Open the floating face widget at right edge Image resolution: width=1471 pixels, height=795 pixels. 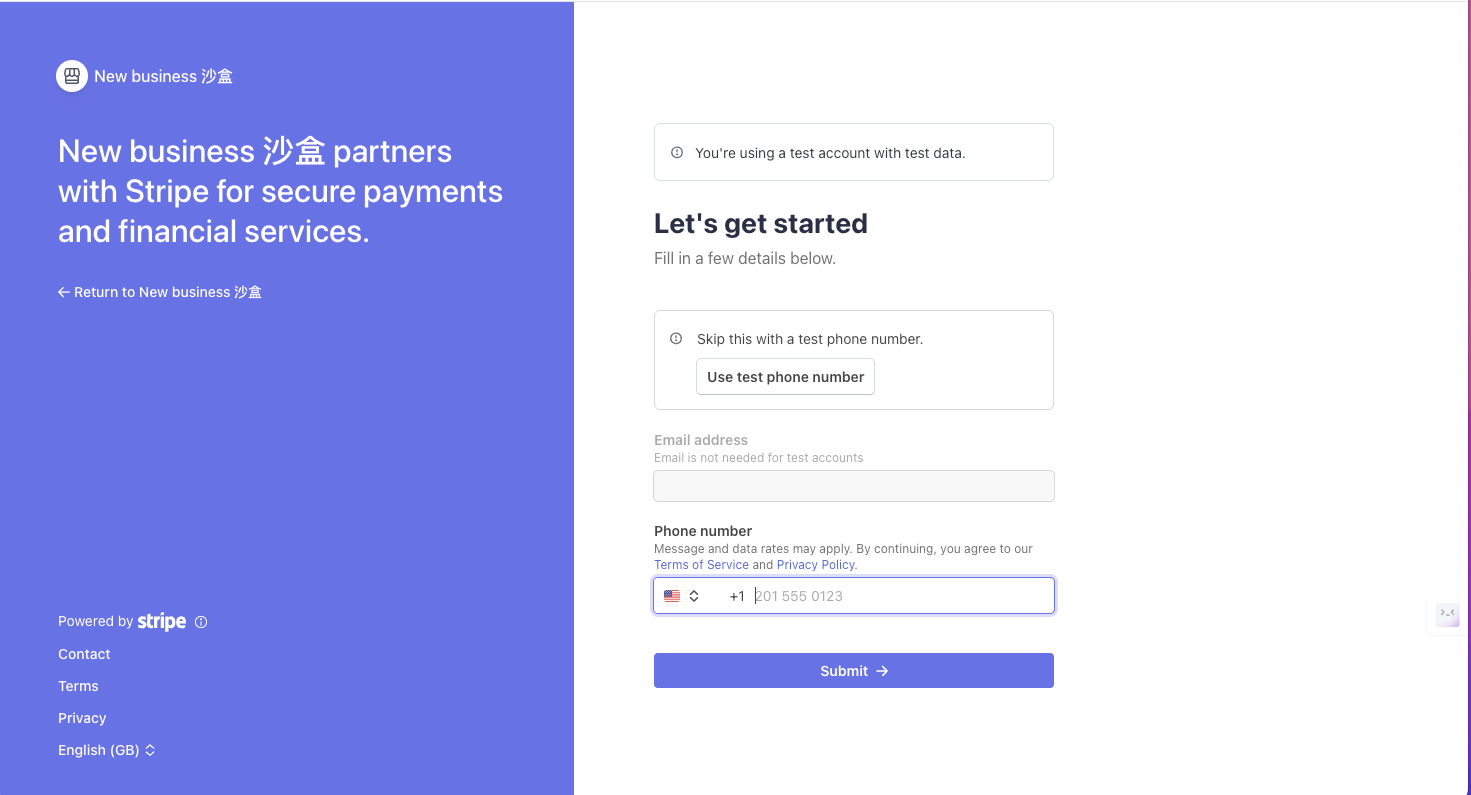1447,615
